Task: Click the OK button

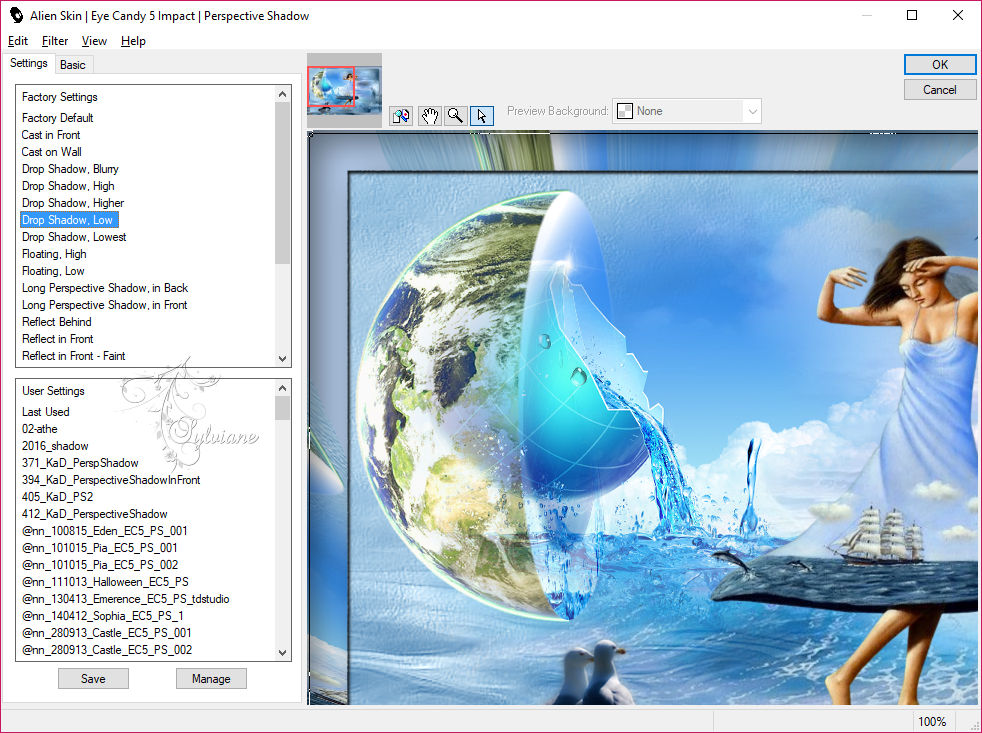Action: tap(939, 65)
